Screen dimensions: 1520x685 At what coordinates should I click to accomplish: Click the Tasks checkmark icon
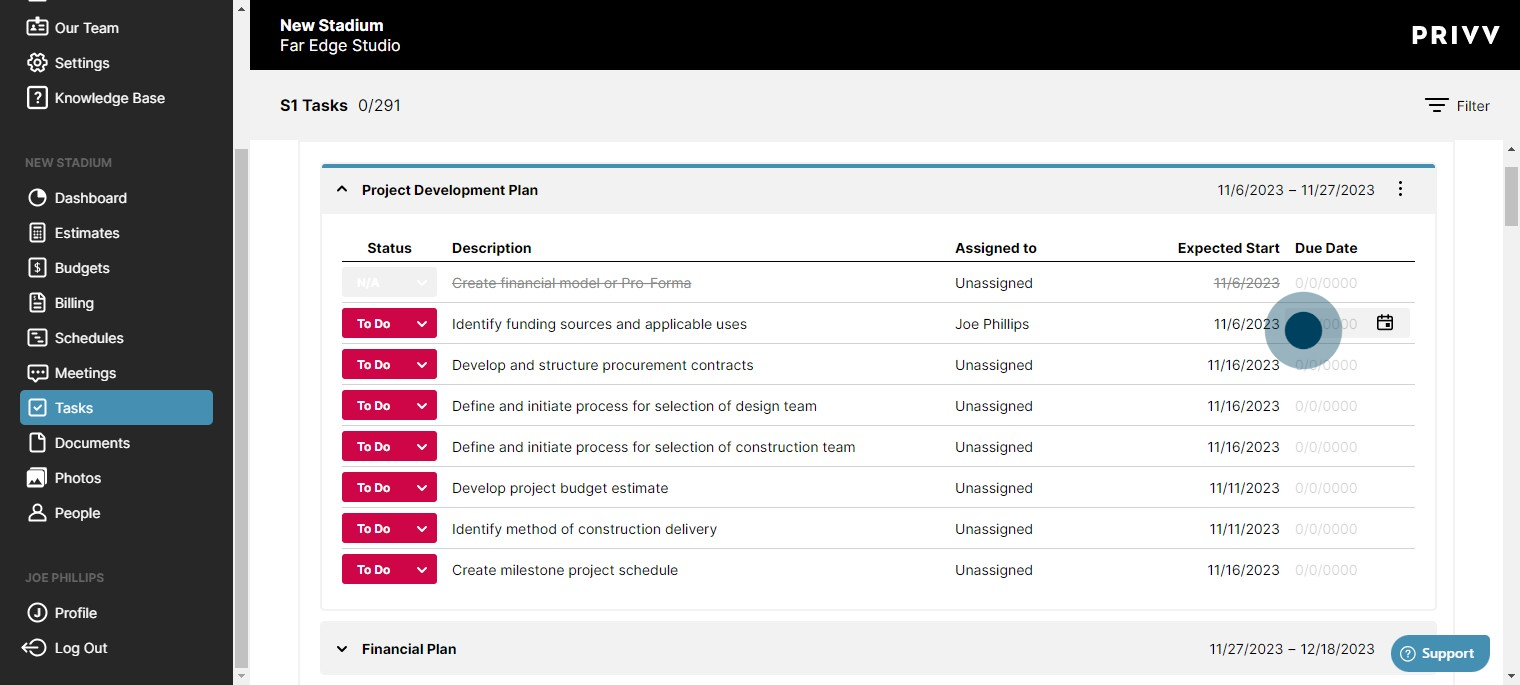point(37,408)
